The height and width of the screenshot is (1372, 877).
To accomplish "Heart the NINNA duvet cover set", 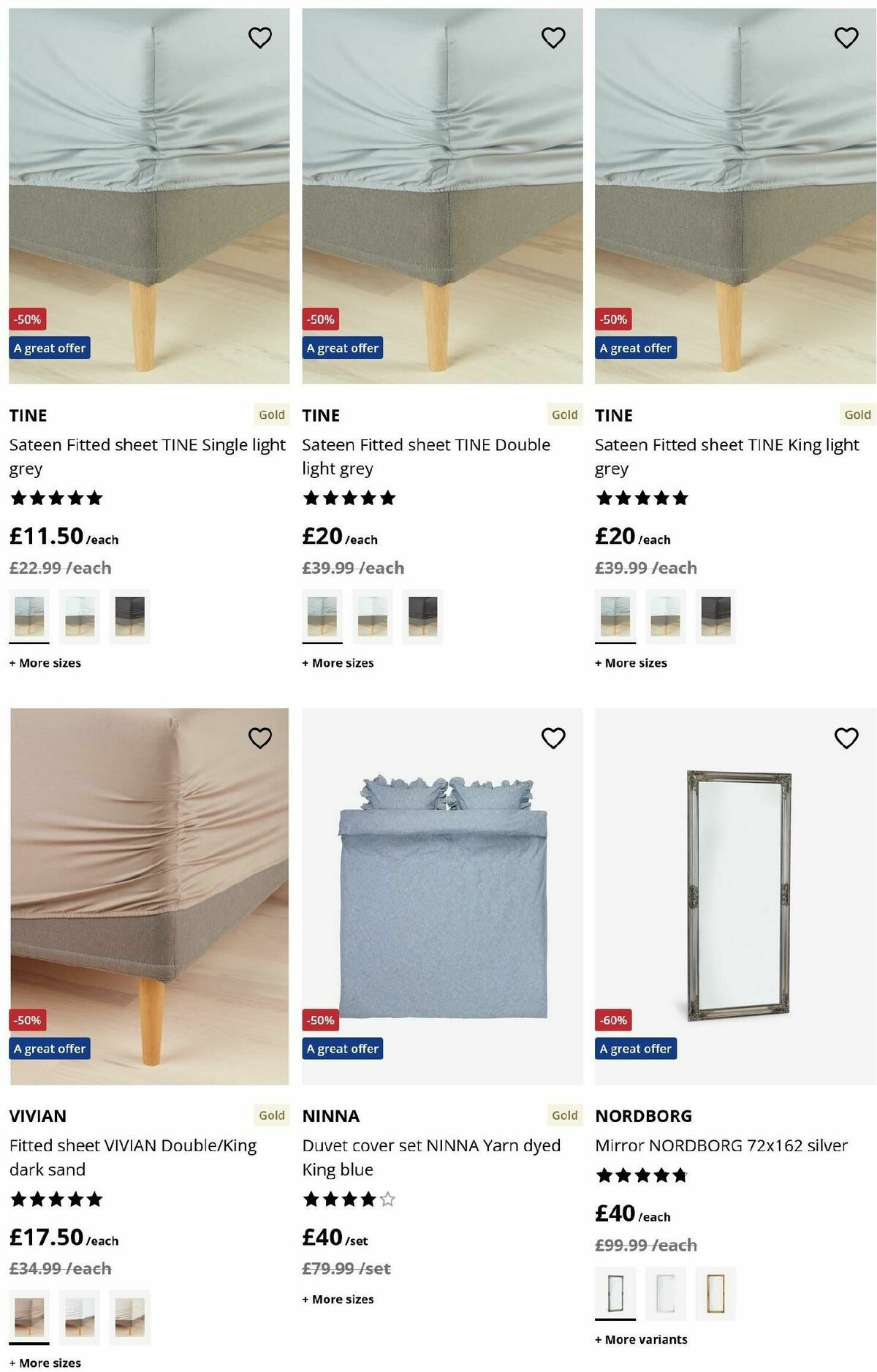I will tap(553, 738).
